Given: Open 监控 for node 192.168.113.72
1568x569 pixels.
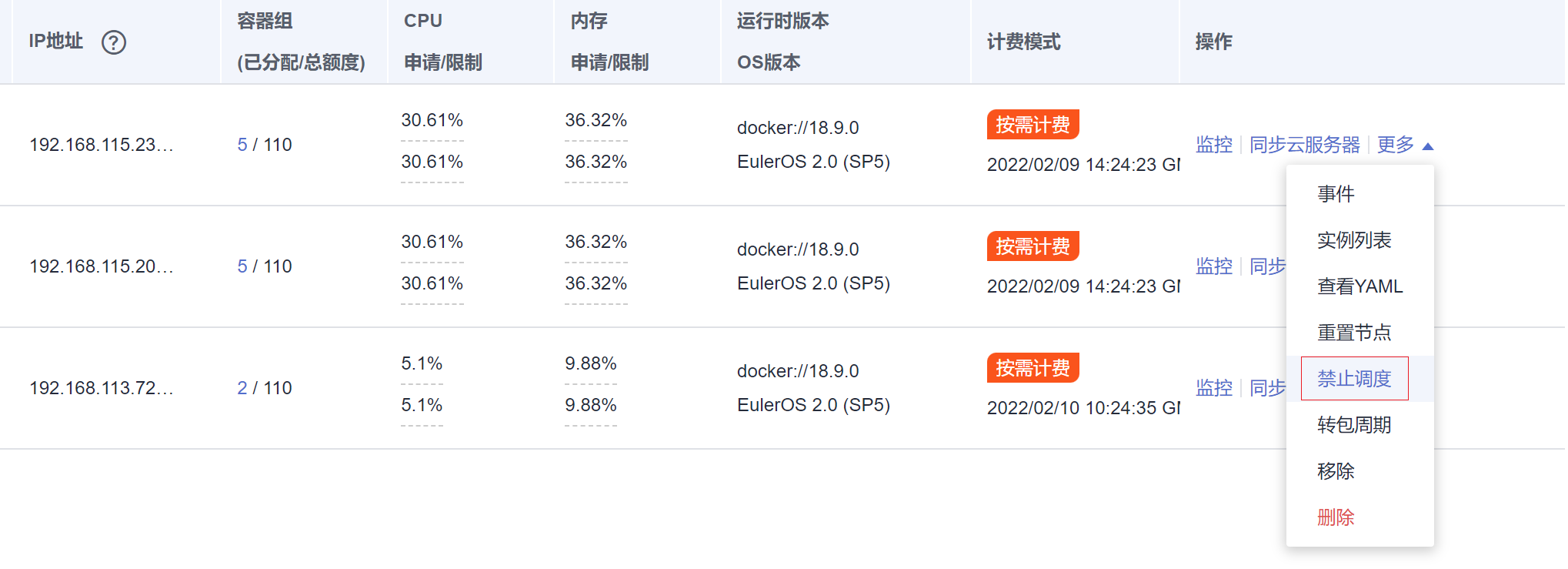Looking at the screenshot, I should pyautogui.click(x=1213, y=388).
